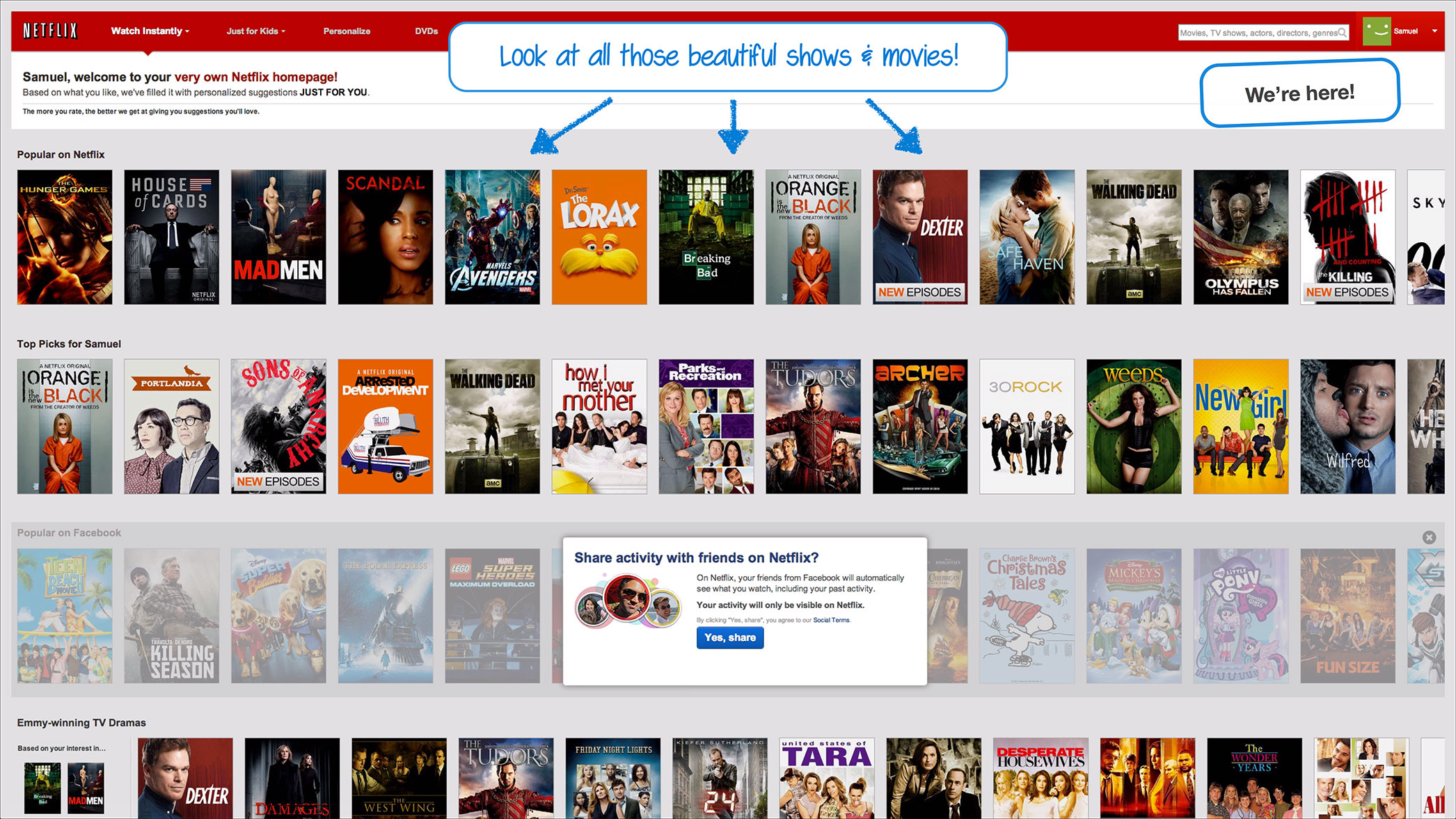The width and height of the screenshot is (1456, 819).
Task: Click the search magnifier icon
Action: 1343,32
